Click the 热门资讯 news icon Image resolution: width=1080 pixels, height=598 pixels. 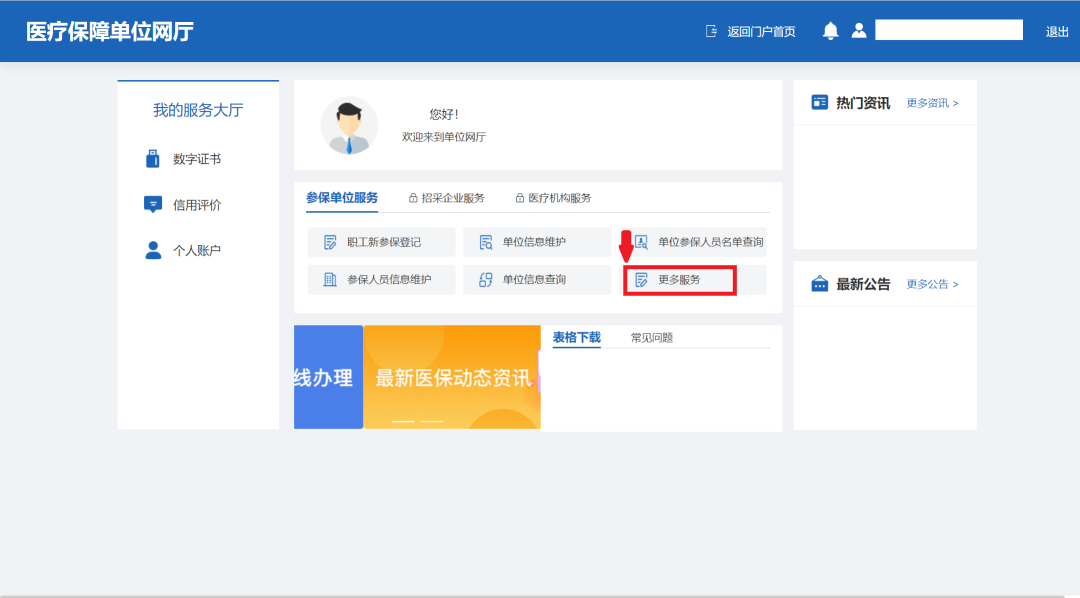pos(820,103)
